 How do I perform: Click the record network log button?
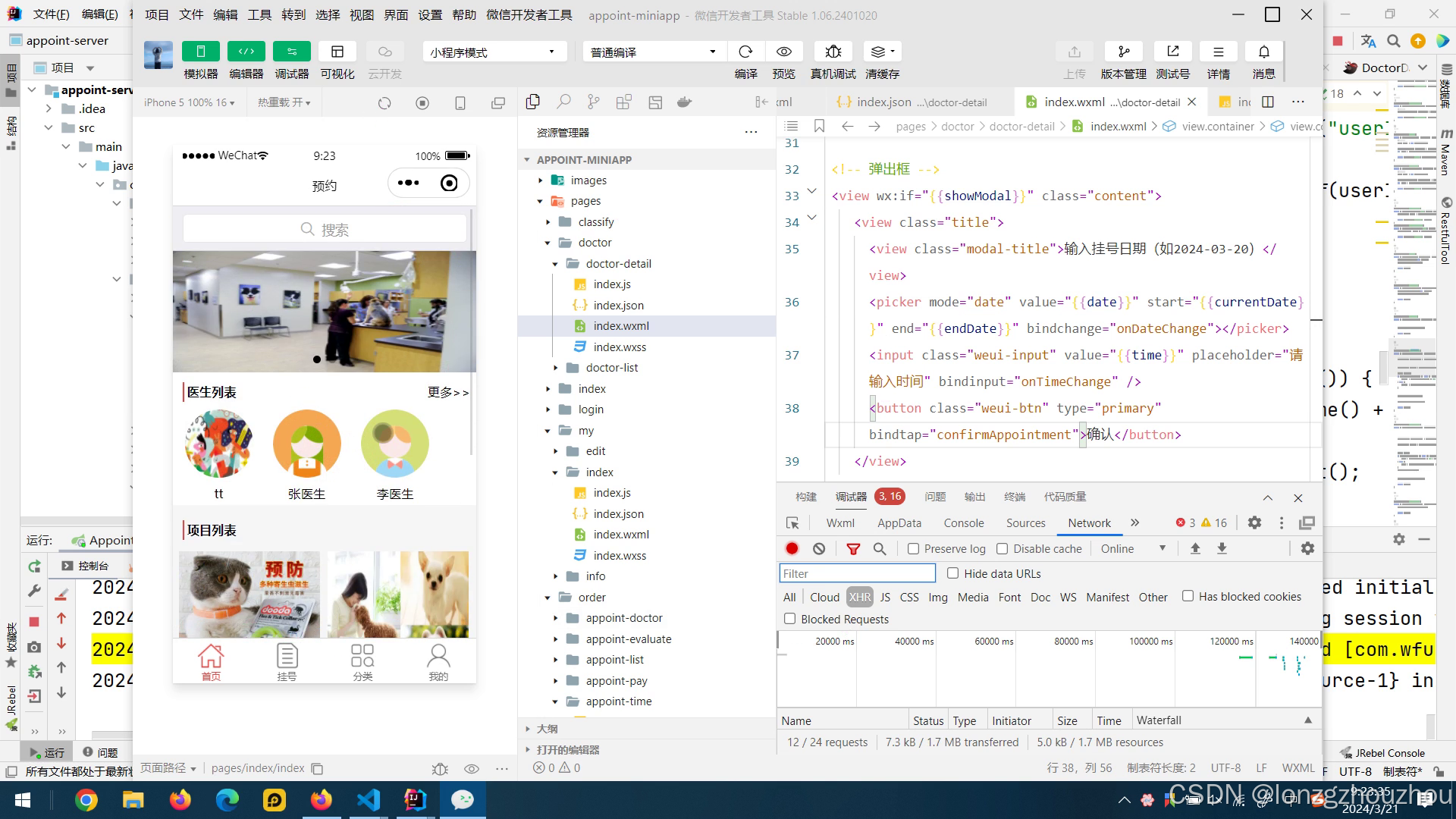pyautogui.click(x=792, y=548)
